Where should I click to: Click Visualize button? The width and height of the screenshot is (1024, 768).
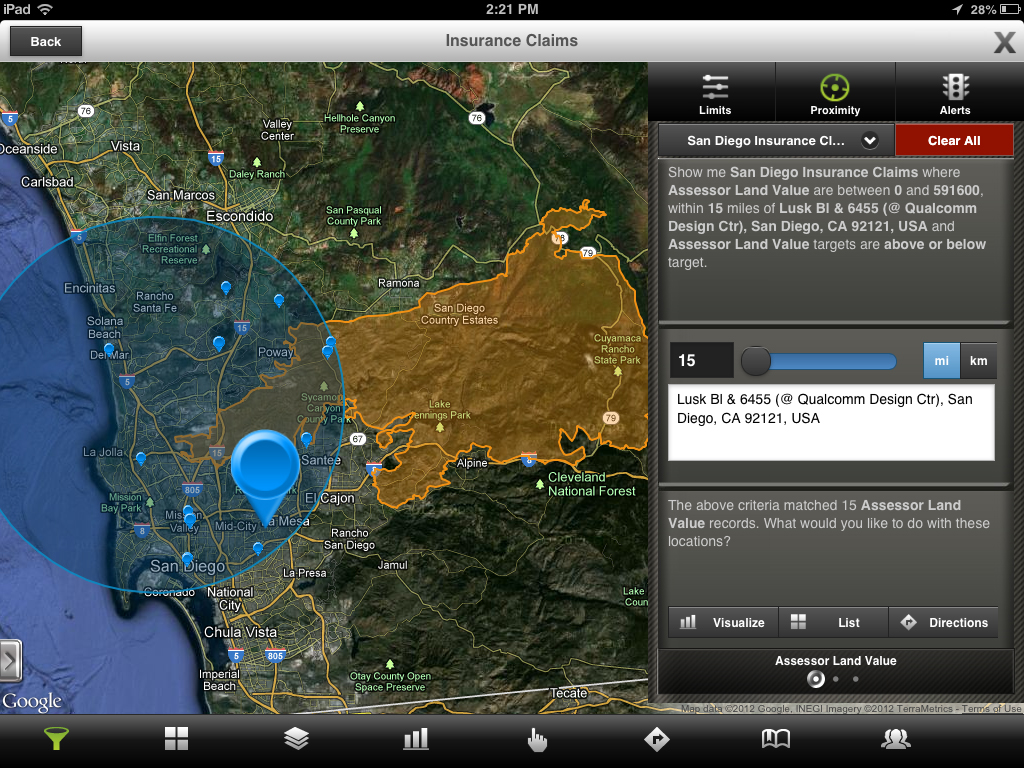(x=724, y=622)
